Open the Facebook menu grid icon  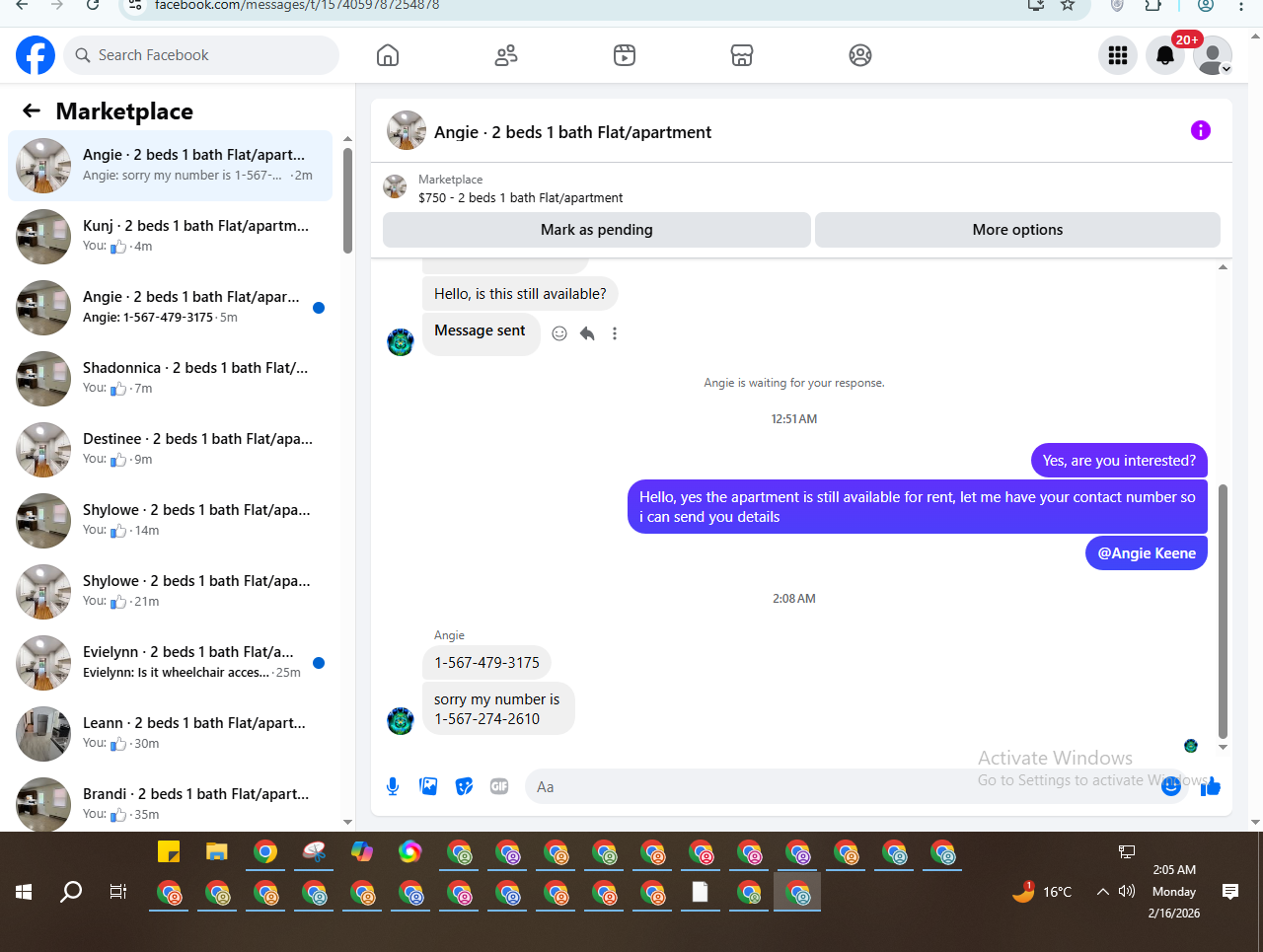[x=1118, y=55]
